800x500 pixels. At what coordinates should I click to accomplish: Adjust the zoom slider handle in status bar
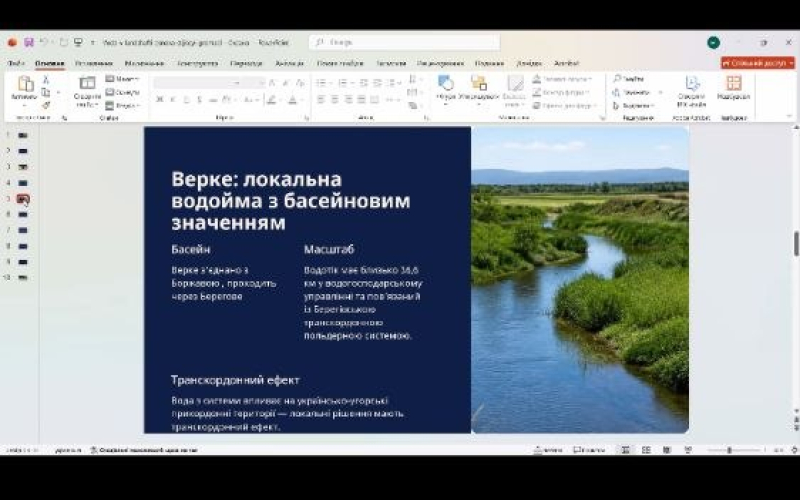coord(729,449)
